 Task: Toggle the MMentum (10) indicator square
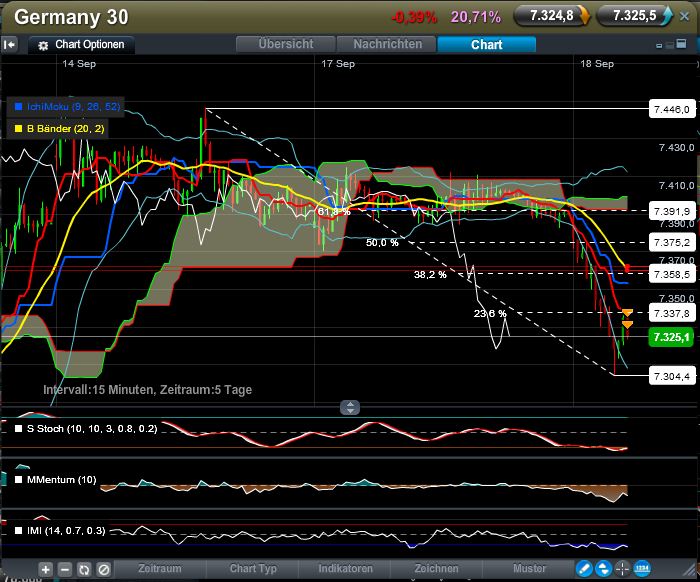click(19, 480)
